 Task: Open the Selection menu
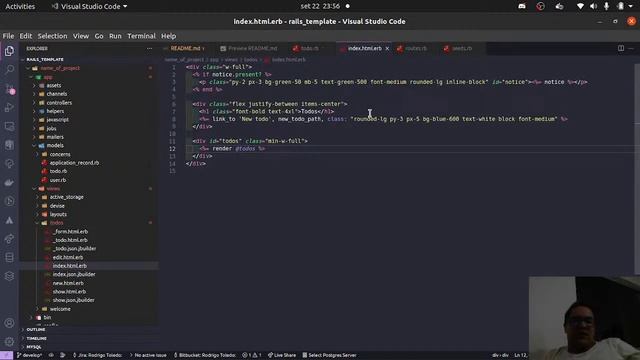52,36
